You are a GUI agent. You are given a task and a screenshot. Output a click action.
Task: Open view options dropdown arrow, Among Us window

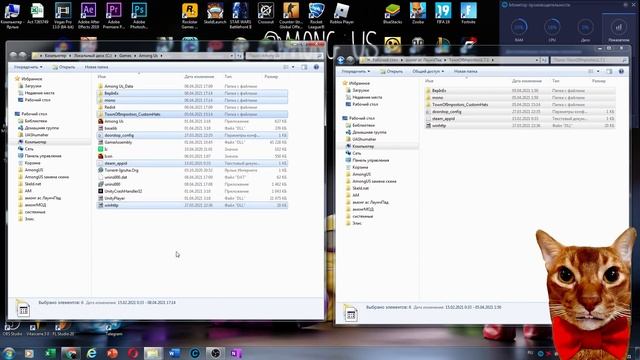coord(293,67)
